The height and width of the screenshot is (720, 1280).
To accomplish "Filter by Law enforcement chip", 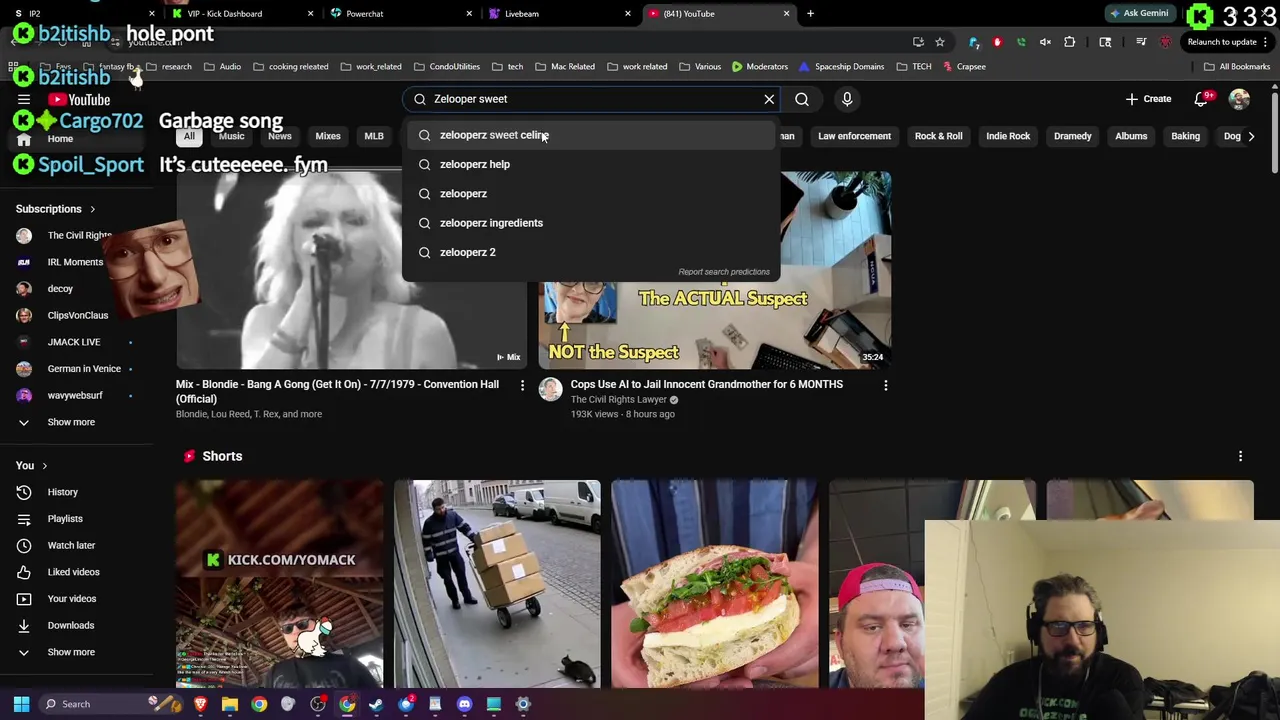I will pos(854,136).
